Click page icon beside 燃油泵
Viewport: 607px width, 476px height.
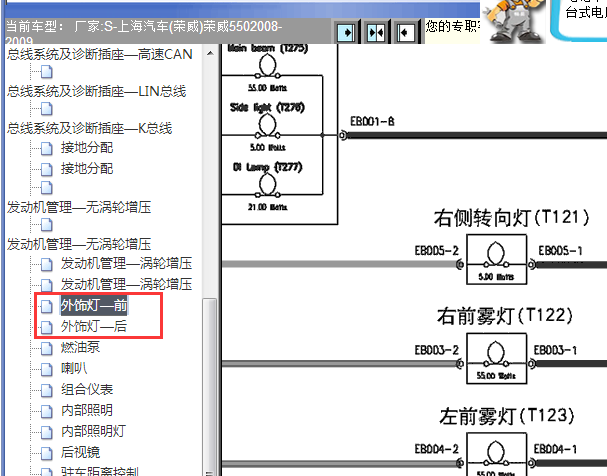point(47,348)
